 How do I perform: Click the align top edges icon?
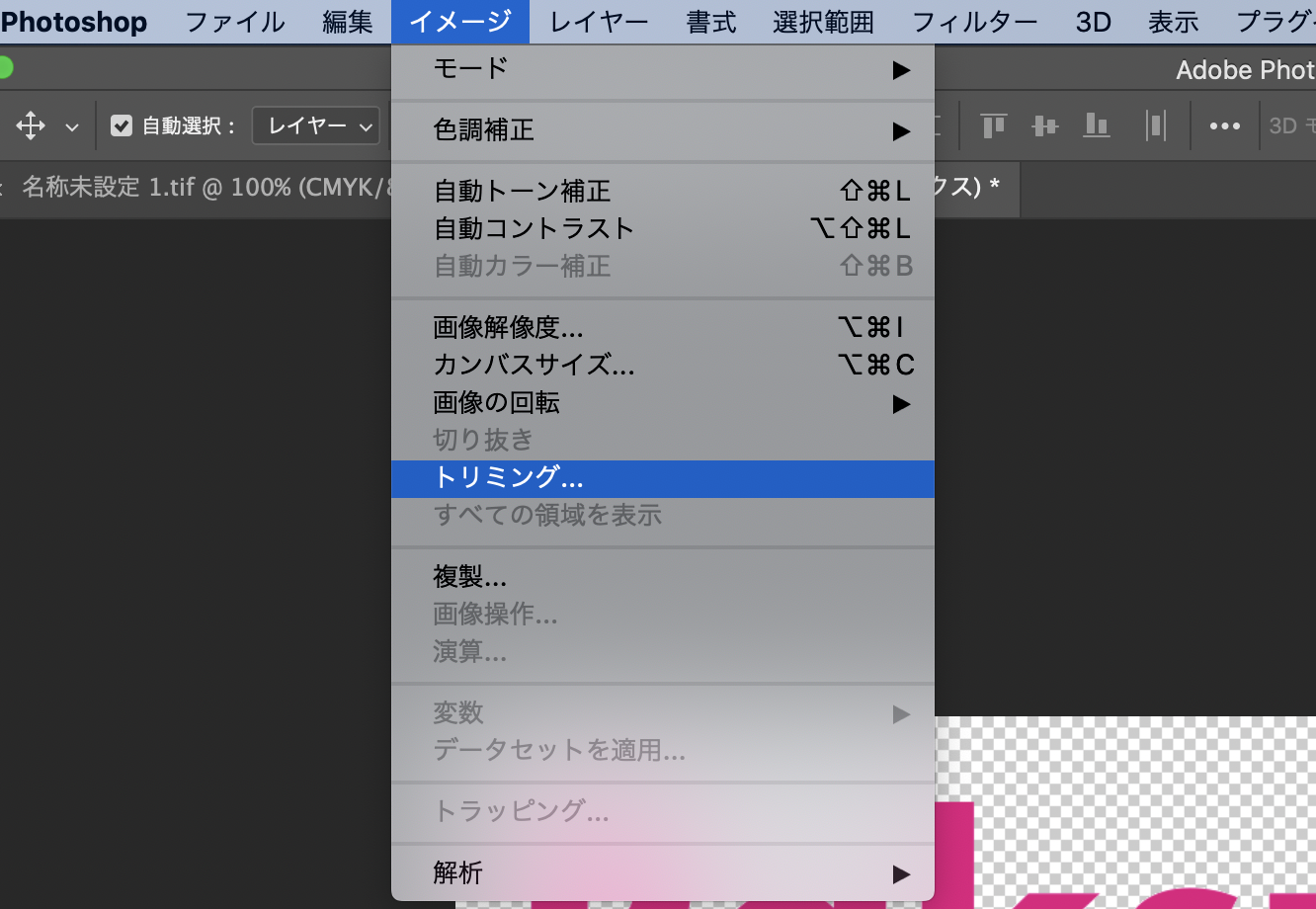coord(993,125)
